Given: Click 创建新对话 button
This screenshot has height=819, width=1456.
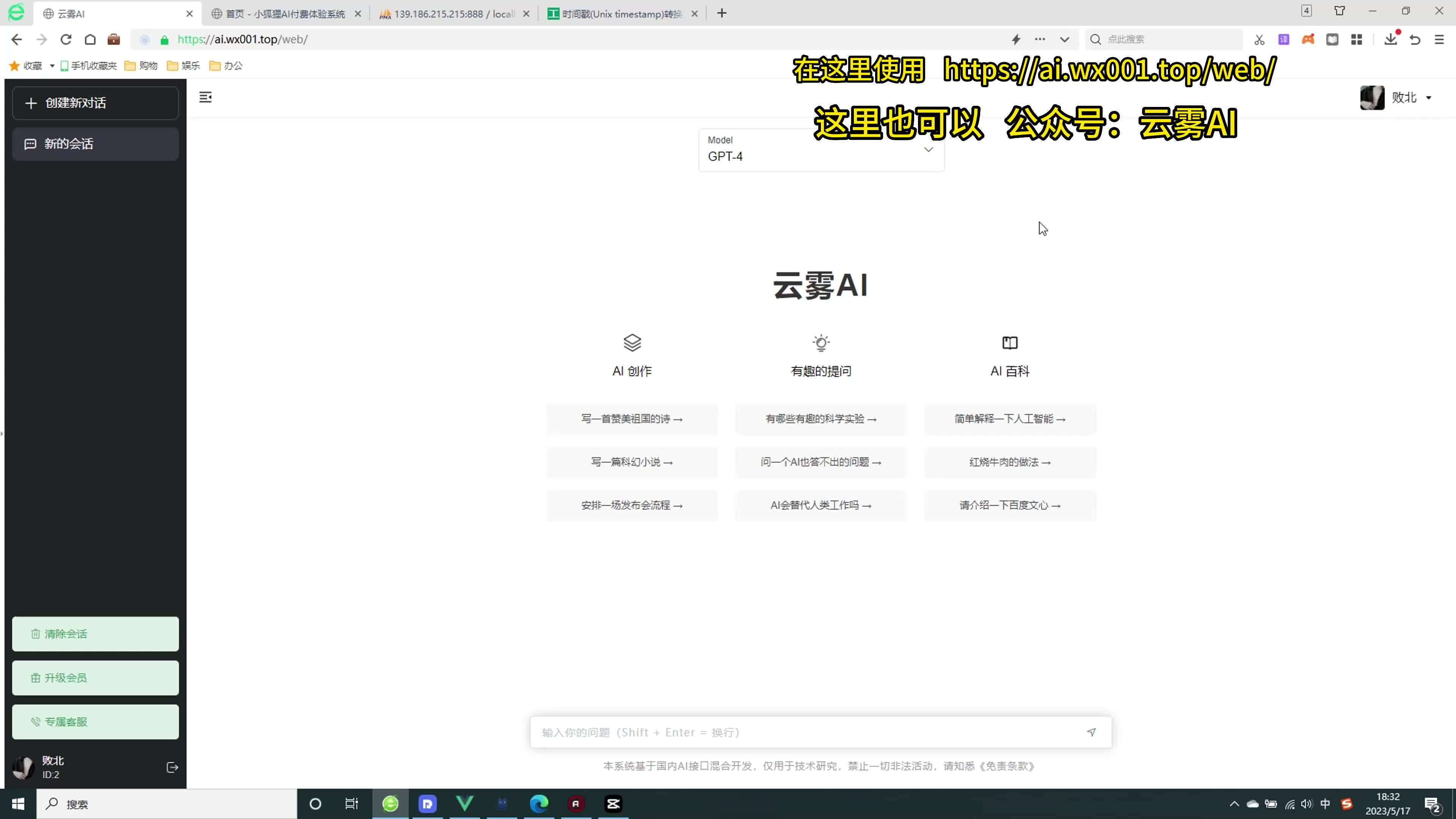Looking at the screenshot, I should [x=96, y=103].
